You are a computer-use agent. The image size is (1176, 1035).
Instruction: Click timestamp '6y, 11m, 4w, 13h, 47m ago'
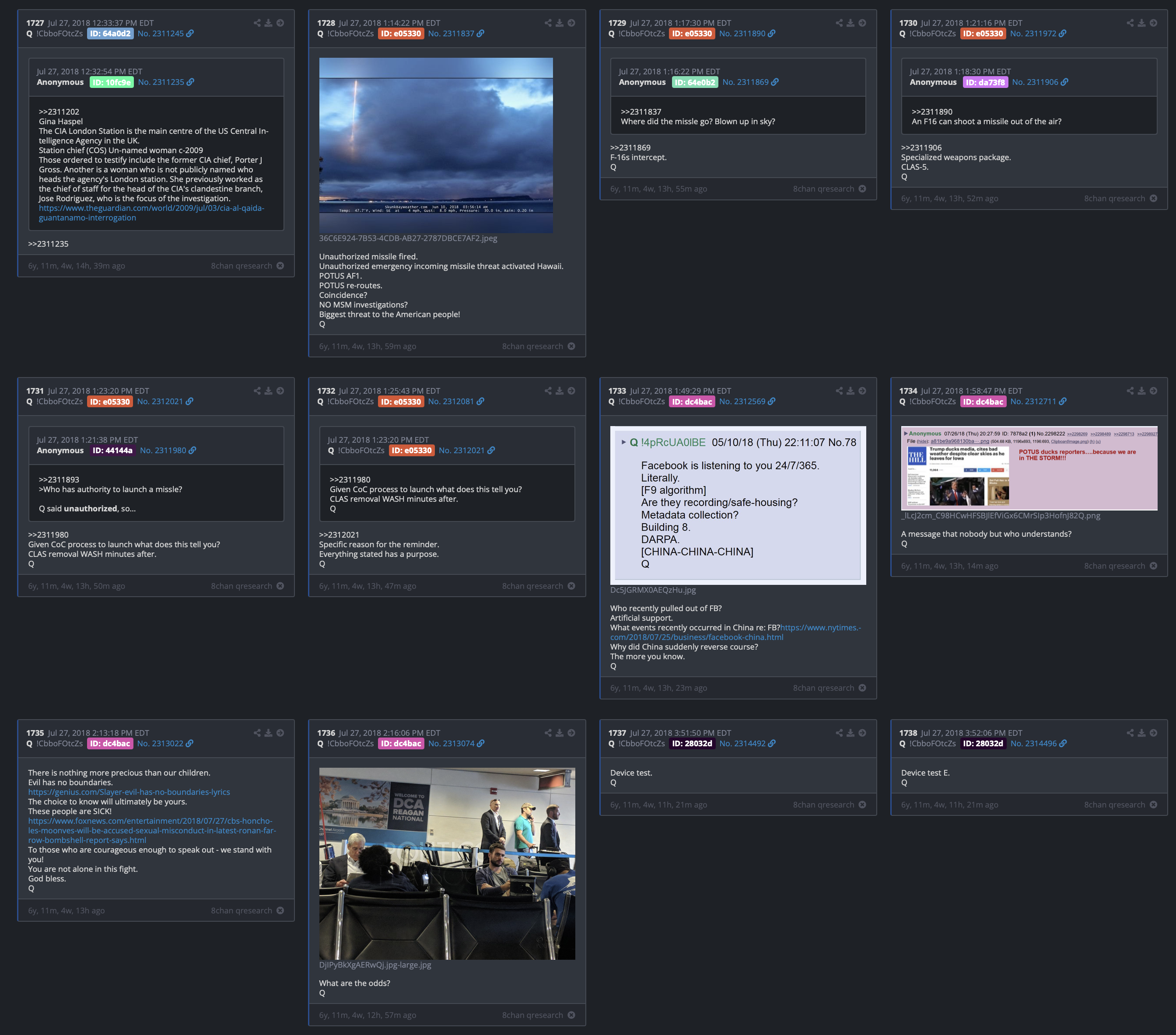coord(367,586)
